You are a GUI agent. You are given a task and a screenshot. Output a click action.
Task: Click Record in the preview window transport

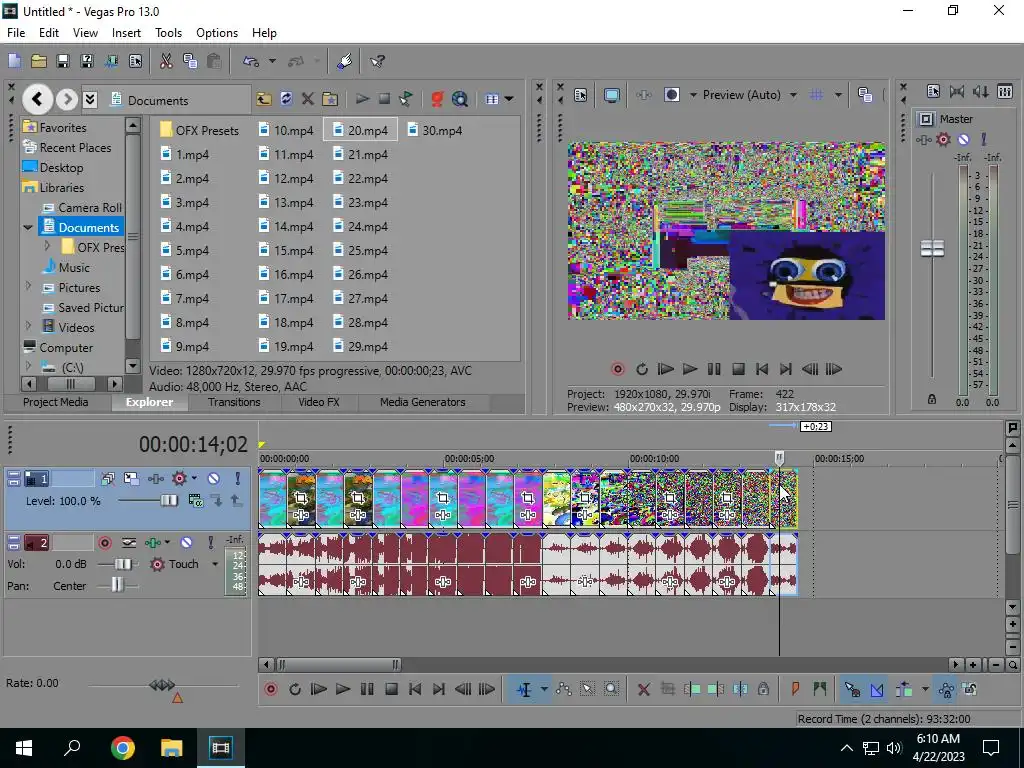click(x=617, y=370)
